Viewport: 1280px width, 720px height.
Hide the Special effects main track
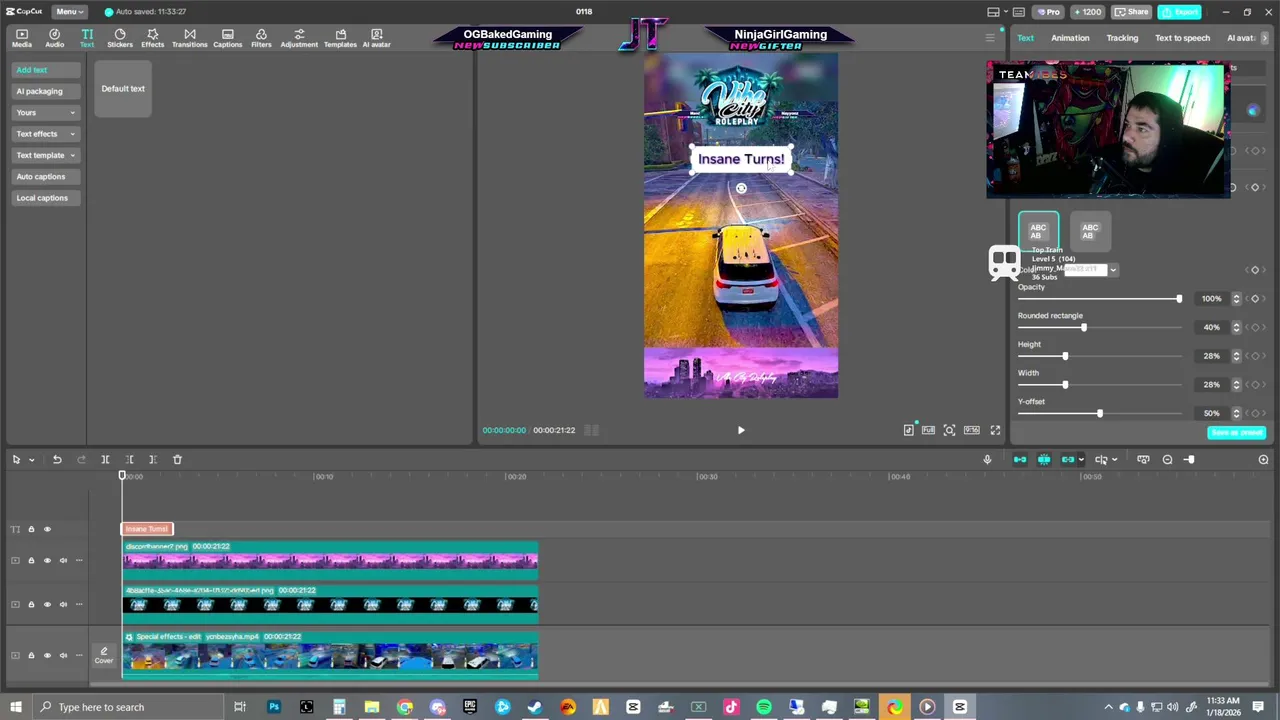47,655
